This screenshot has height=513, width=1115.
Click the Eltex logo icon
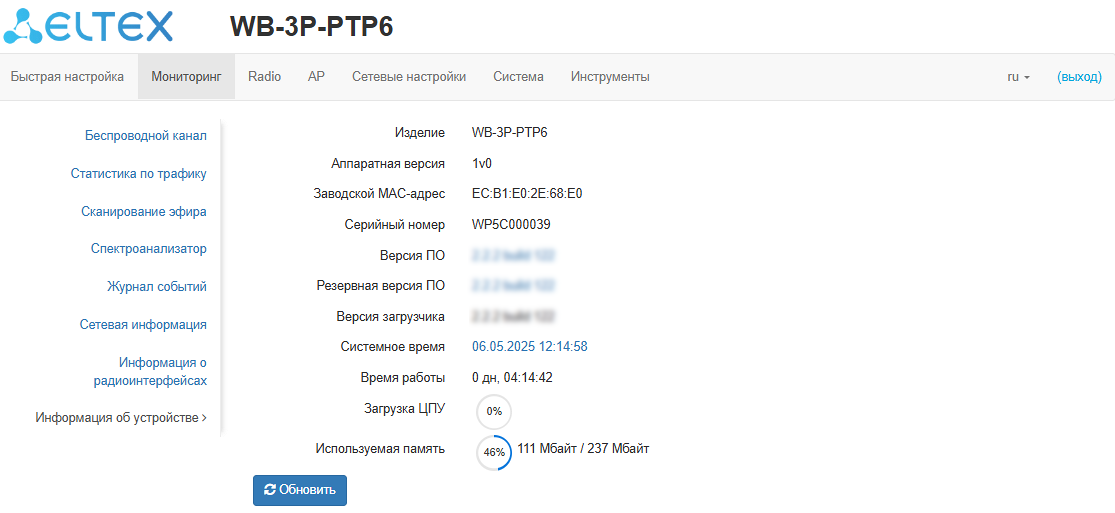coord(24,27)
